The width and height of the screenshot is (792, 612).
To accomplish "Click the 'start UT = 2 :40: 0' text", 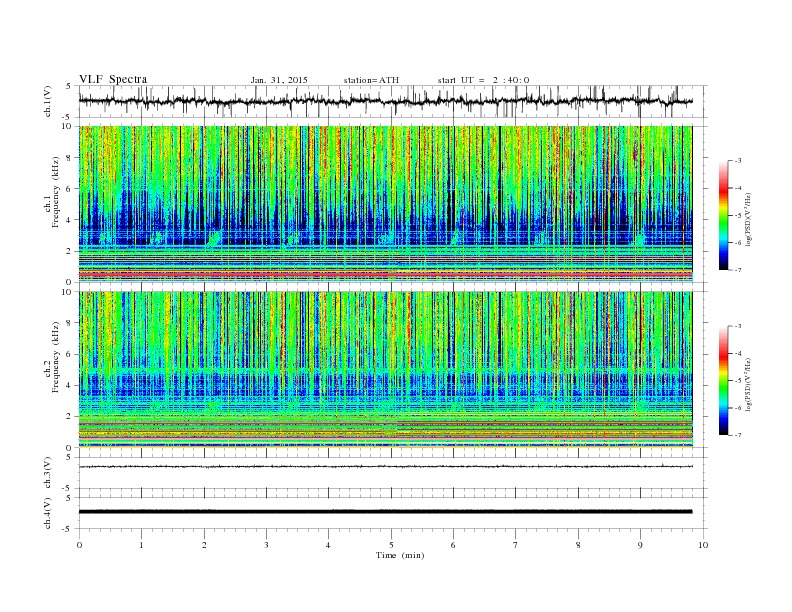I will [483, 80].
